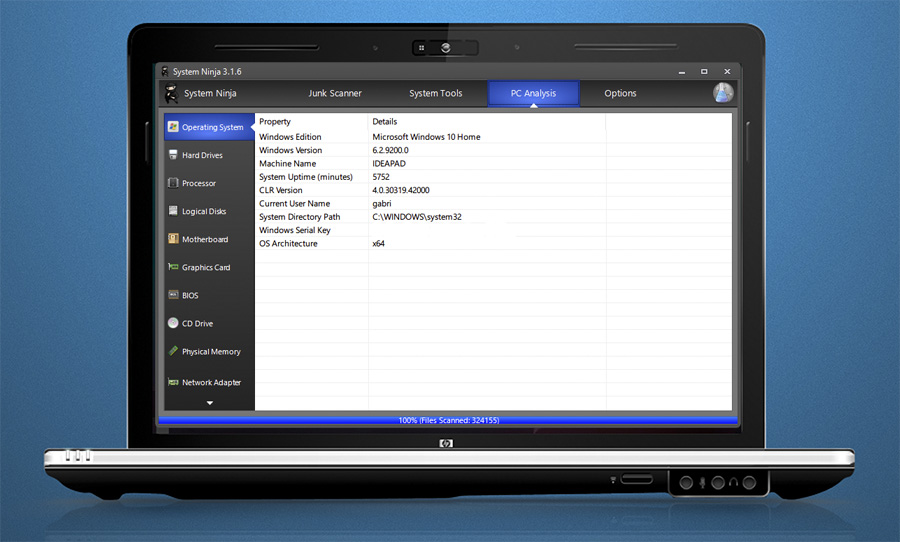Viewport: 900px width, 542px height.
Task: Select the Windows Serial Key row
Action: [494, 230]
